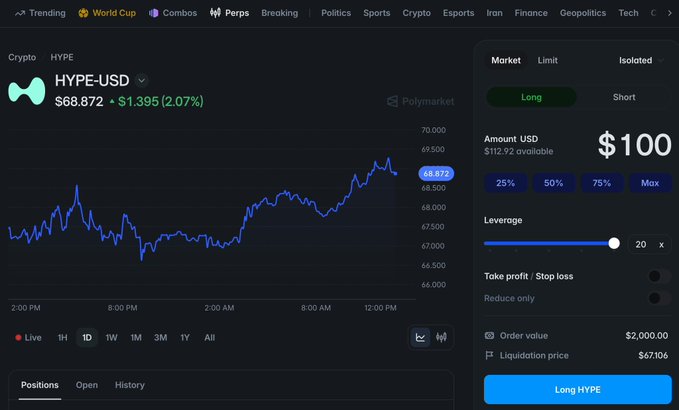The height and width of the screenshot is (410, 679).
Task: Open the Iran category
Action: click(x=495, y=13)
